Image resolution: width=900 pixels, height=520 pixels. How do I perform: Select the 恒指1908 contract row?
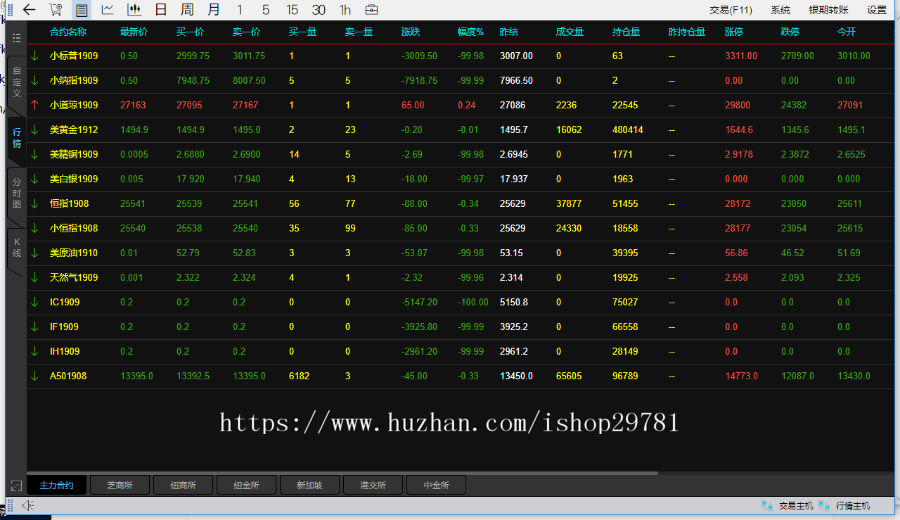tap(460, 204)
